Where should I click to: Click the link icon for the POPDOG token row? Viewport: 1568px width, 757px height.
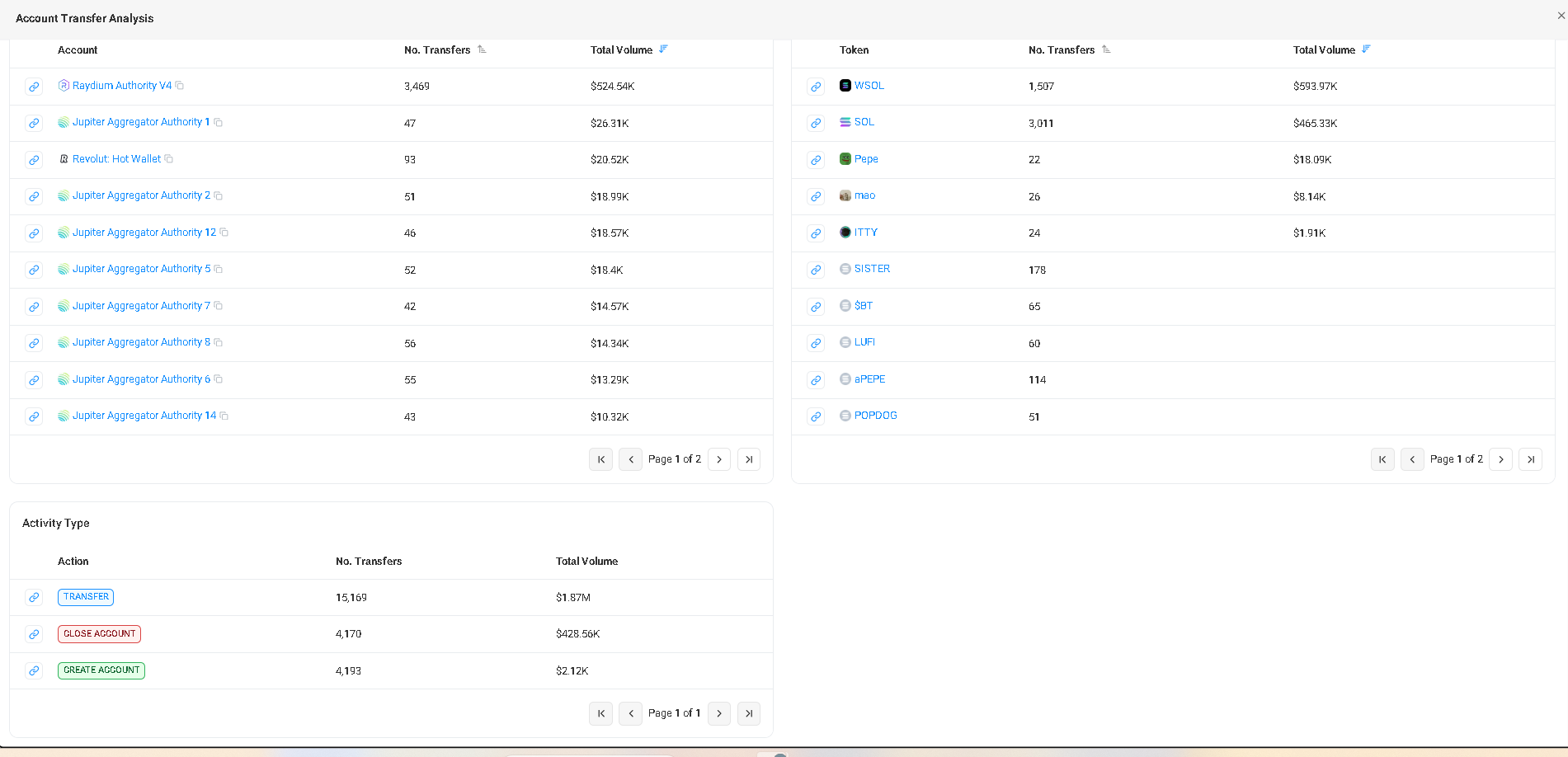click(x=816, y=416)
